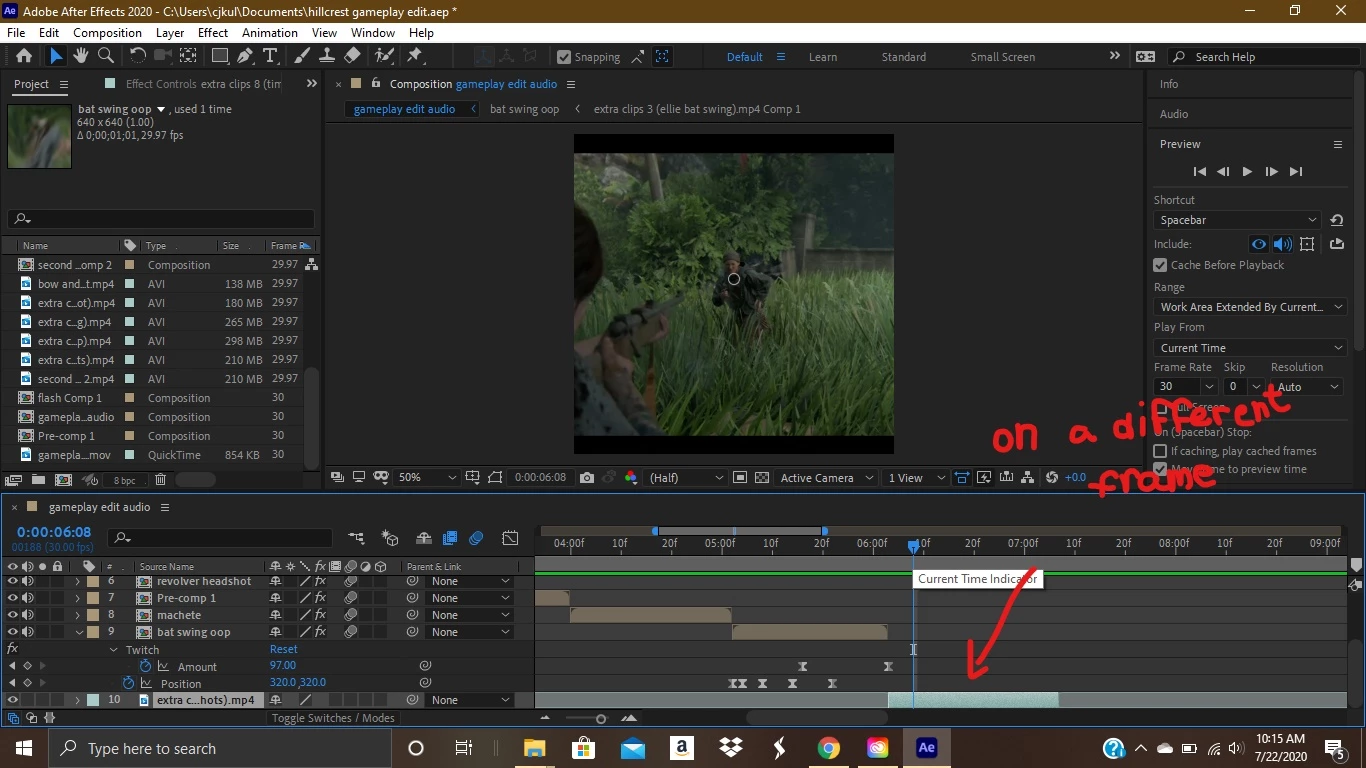The width and height of the screenshot is (1366, 768).
Task: Create new composition in Project panel
Action: tap(63, 481)
